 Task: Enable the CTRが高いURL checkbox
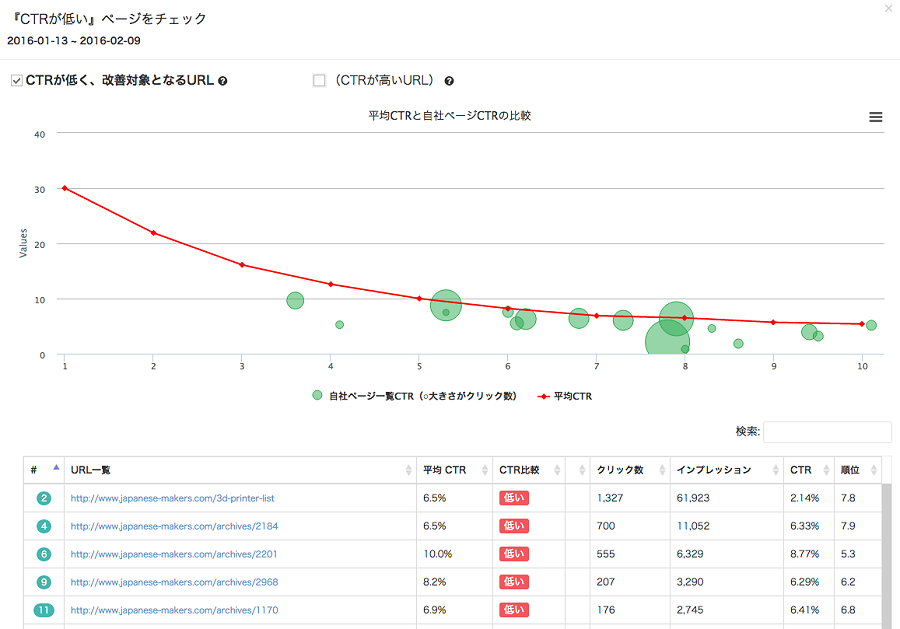pyautogui.click(x=319, y=81)
